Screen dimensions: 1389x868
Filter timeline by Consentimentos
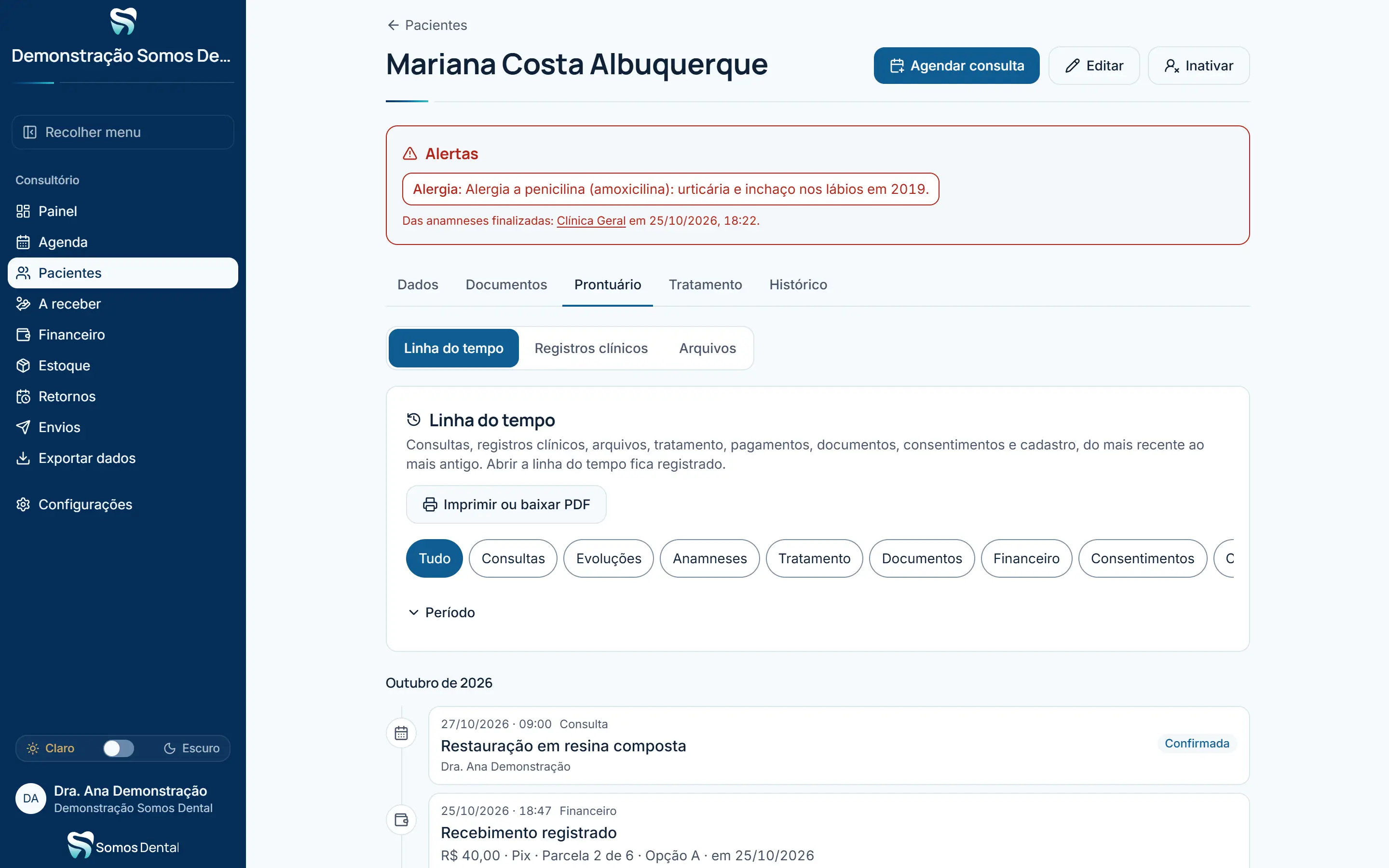[1142, 558]
